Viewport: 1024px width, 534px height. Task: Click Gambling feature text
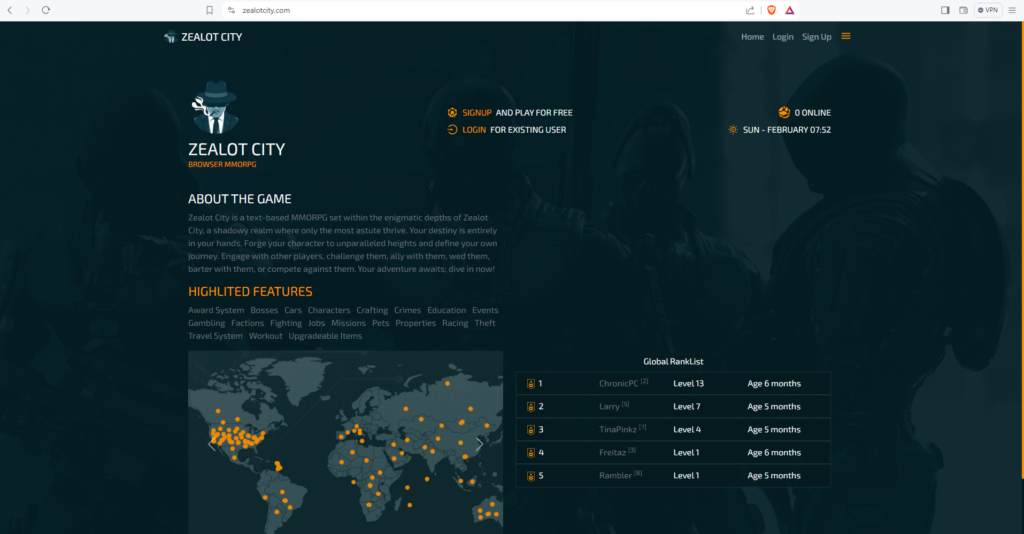[206, 323]
